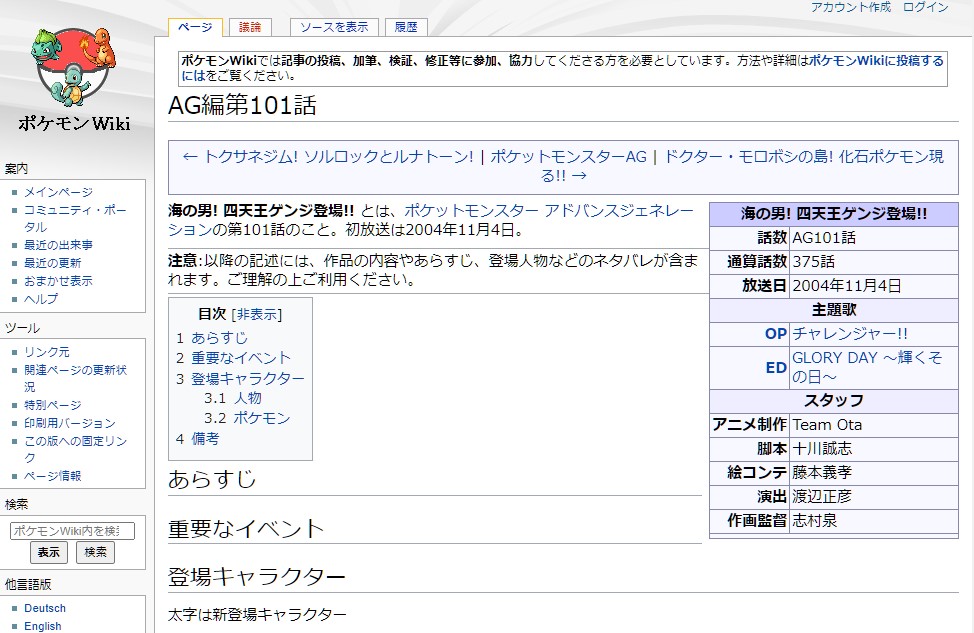Open ED link in infobox

[776, 368]
